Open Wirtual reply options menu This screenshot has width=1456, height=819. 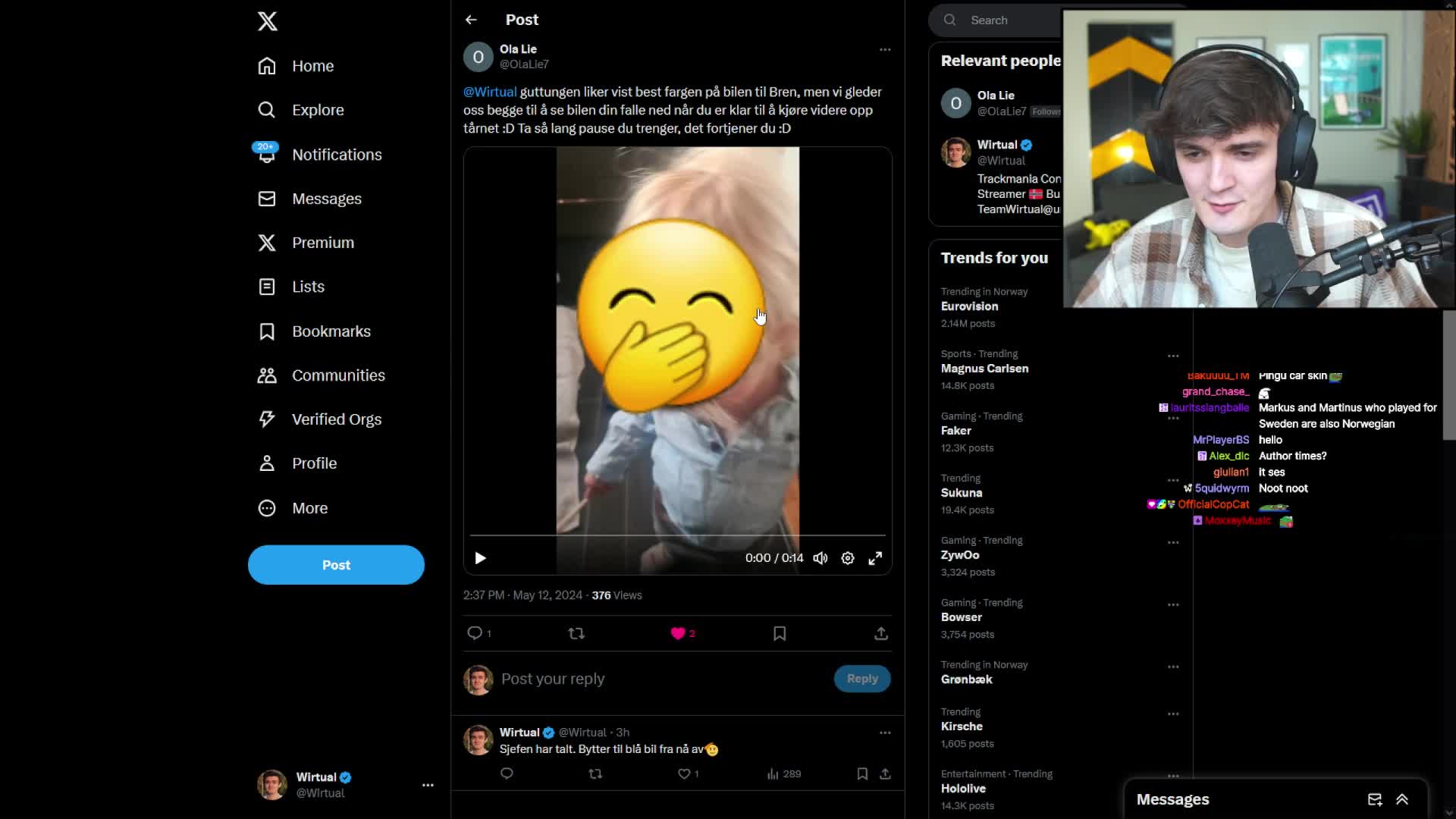(885, 733)
